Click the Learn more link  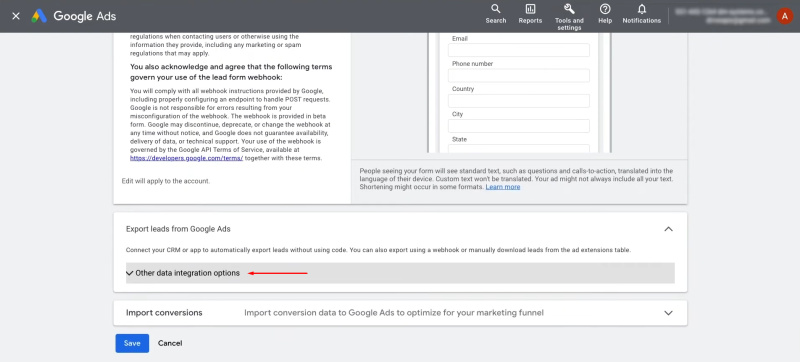point(503,187)
